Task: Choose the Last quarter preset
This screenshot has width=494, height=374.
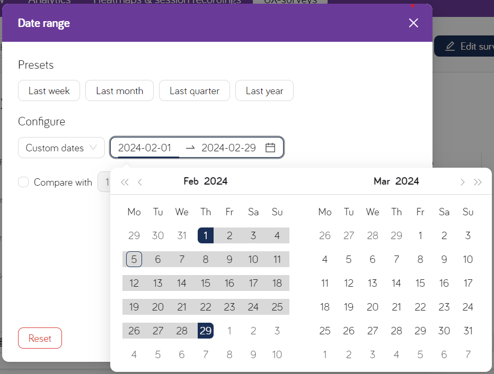Action: (x=194, y=91)
